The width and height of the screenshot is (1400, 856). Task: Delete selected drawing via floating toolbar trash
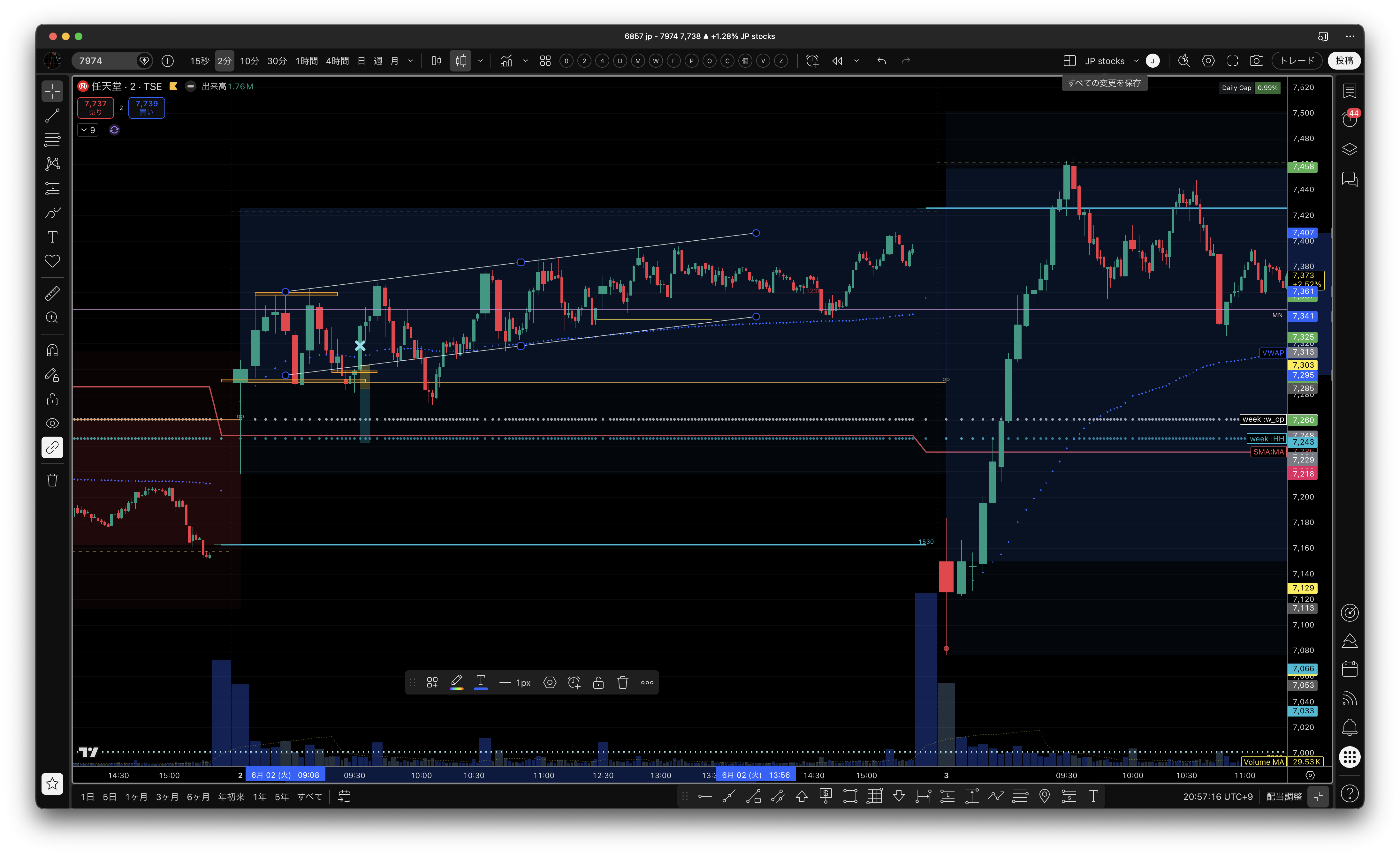tap(623, 683)
